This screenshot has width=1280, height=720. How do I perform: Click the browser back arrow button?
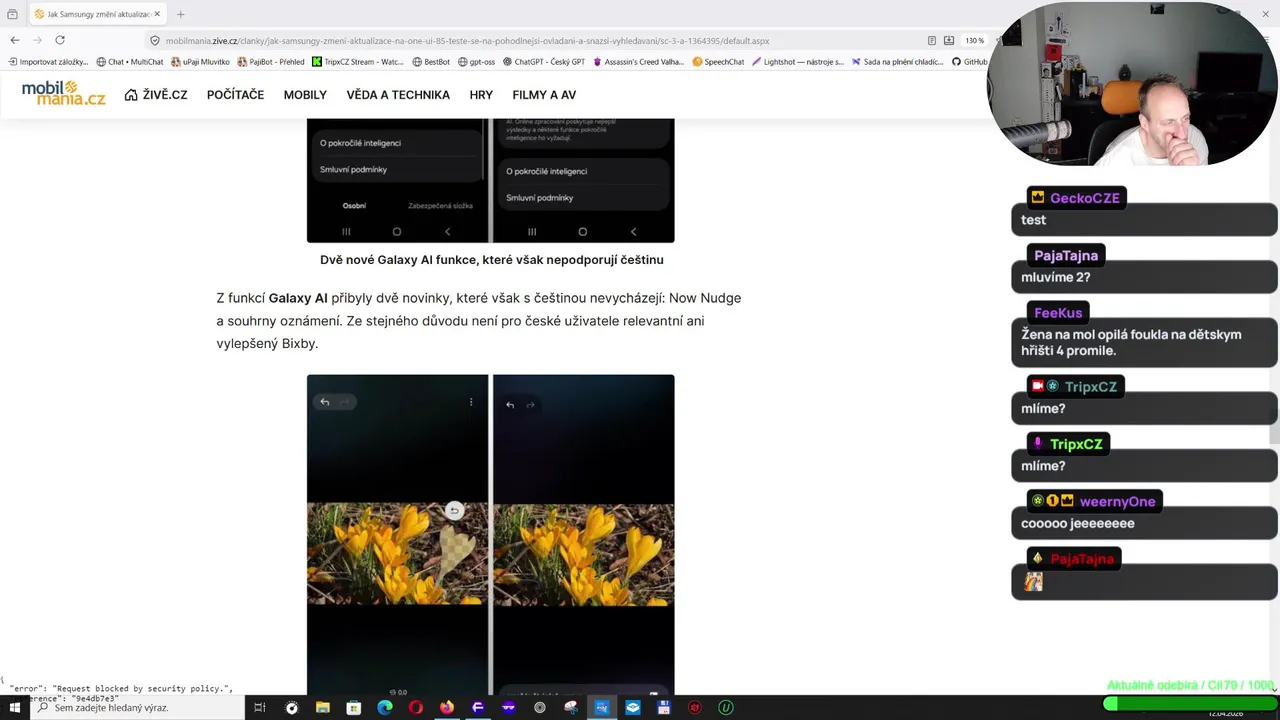[15, 40]
